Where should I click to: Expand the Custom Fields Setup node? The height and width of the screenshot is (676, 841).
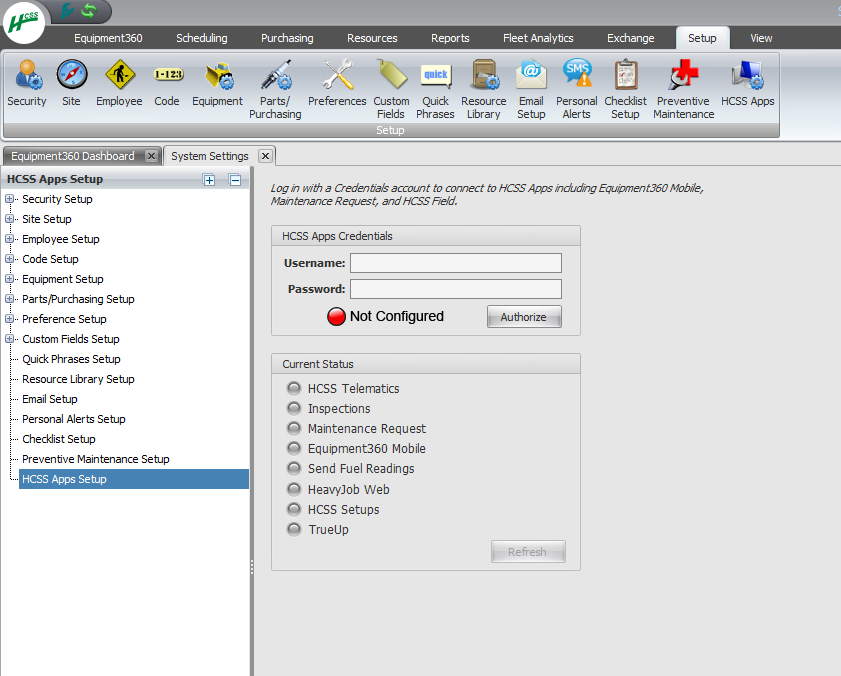click(x=9, y=339)
